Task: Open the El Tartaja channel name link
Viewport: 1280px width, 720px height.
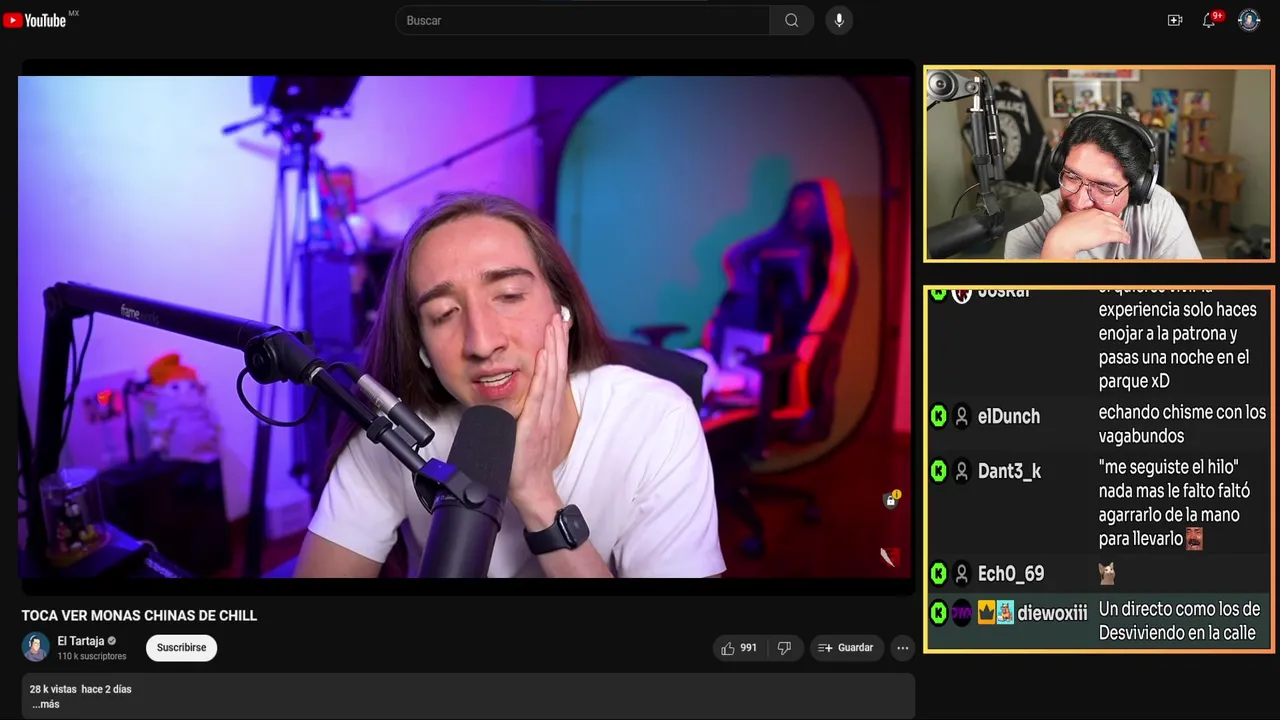Action: pyautogui.click(x=81, y=641)
